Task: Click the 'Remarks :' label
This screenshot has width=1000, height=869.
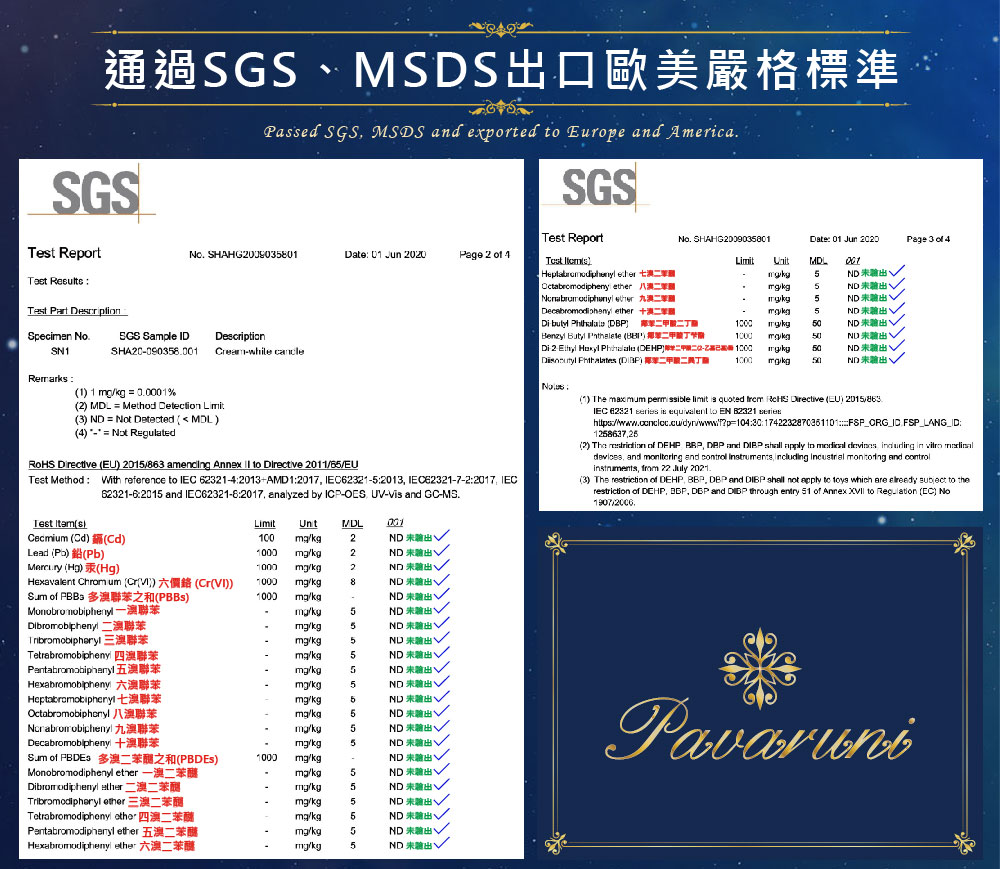Action: coord(50,379)
